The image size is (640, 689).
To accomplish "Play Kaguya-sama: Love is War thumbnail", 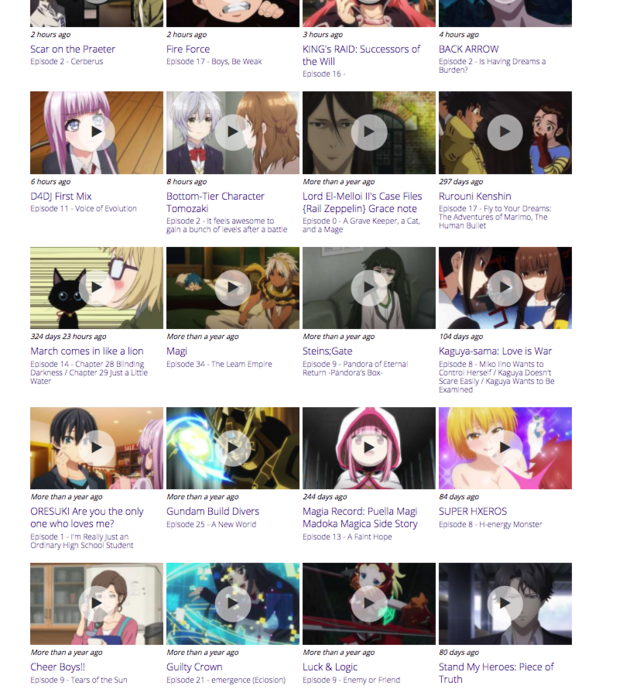I will click(x=505, y=288).
